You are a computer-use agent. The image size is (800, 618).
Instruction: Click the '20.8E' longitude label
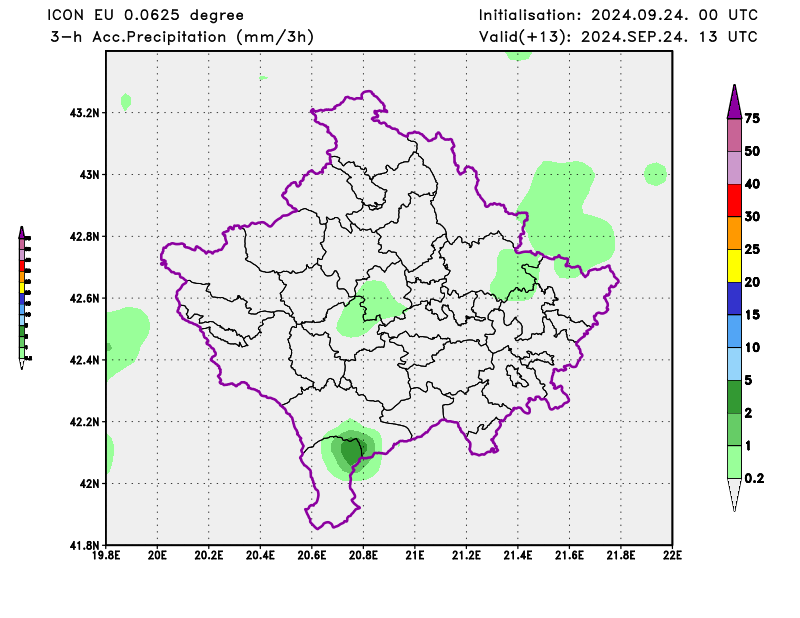363,555
